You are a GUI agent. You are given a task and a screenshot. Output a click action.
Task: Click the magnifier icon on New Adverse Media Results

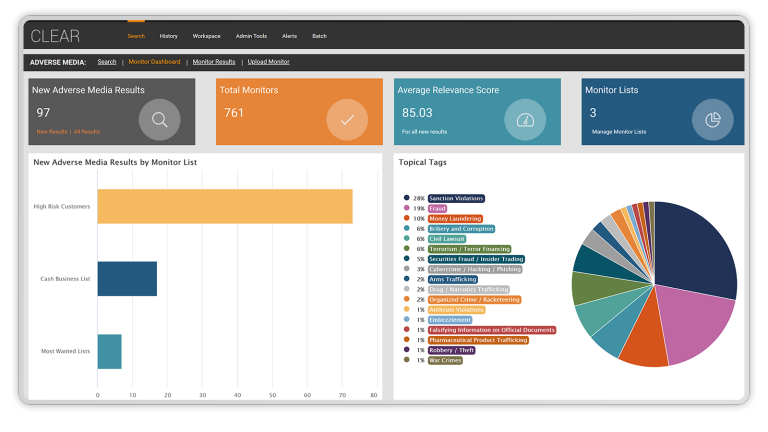pyautogui.click(x=159, y=120)
